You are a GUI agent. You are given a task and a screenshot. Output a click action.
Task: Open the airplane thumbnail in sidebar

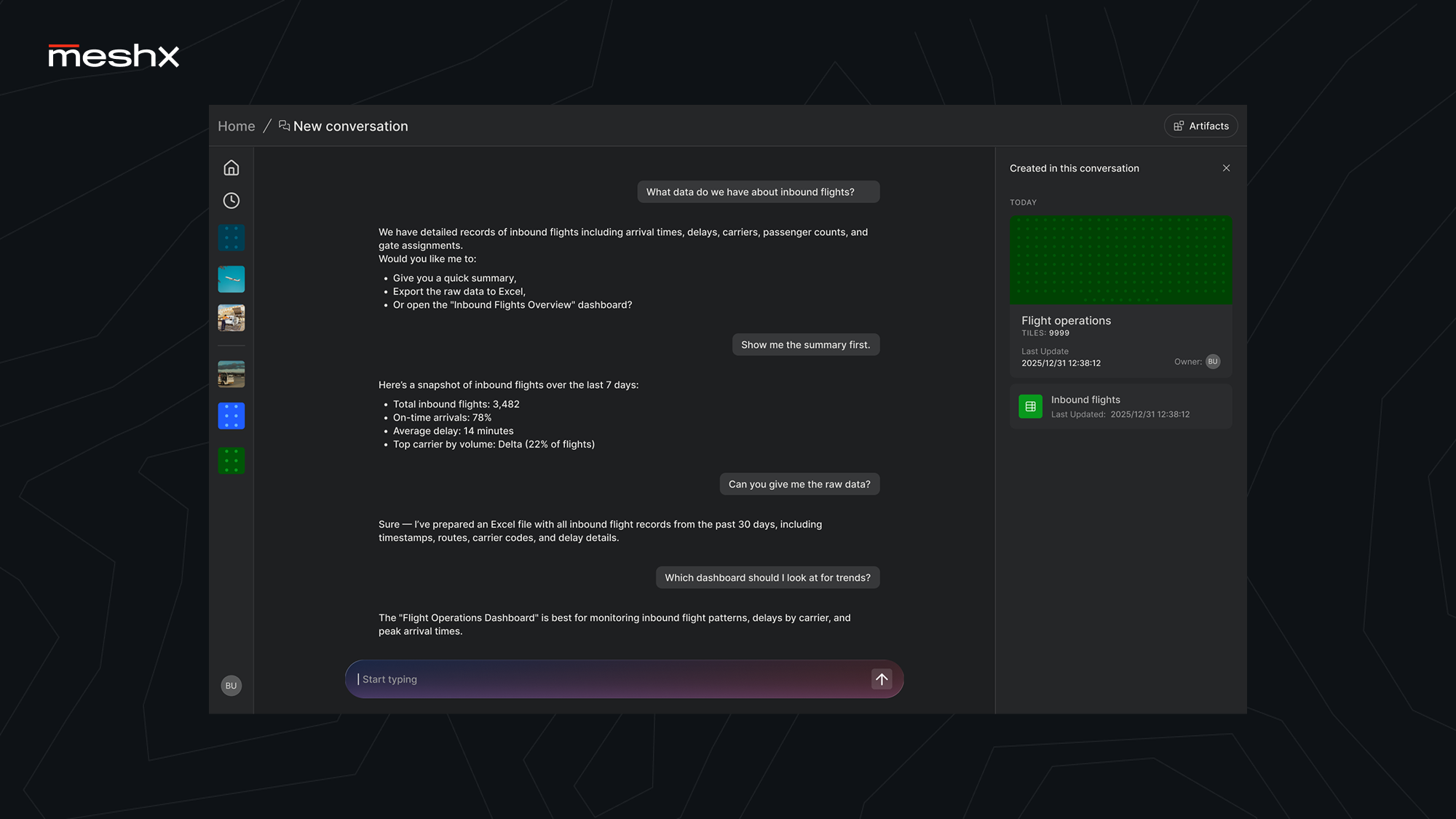[x=231, y=279]
